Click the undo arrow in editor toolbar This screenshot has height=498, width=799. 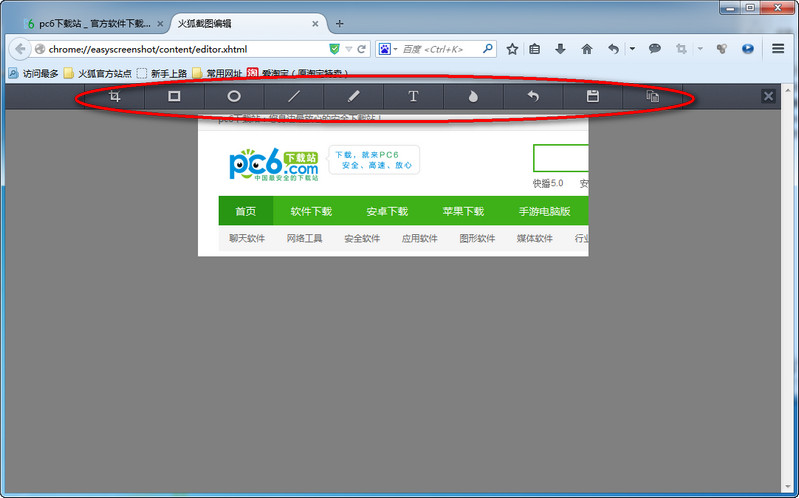pos(533,97)
